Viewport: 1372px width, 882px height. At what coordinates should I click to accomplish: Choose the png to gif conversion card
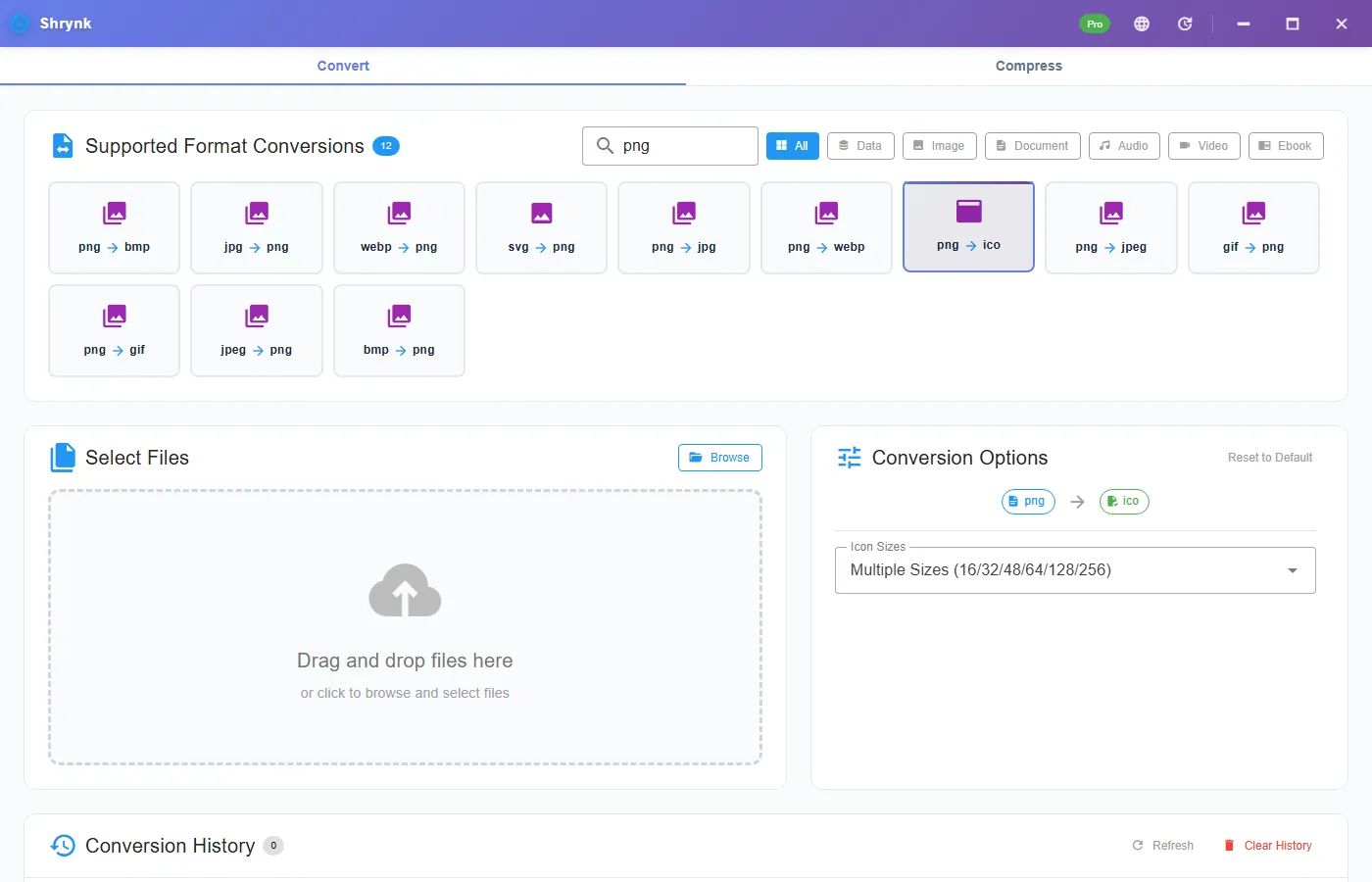(x=114, y=330)
